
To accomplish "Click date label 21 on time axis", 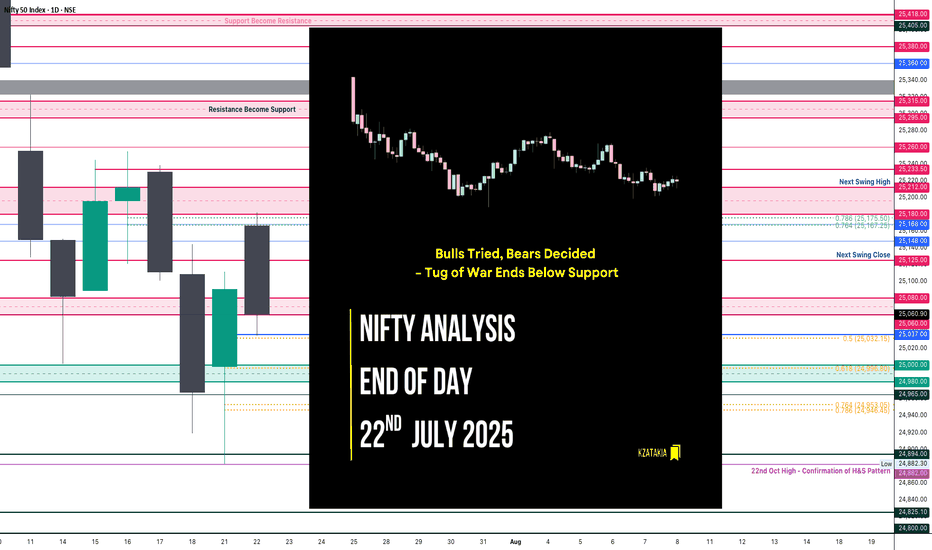I will [224, 542].
